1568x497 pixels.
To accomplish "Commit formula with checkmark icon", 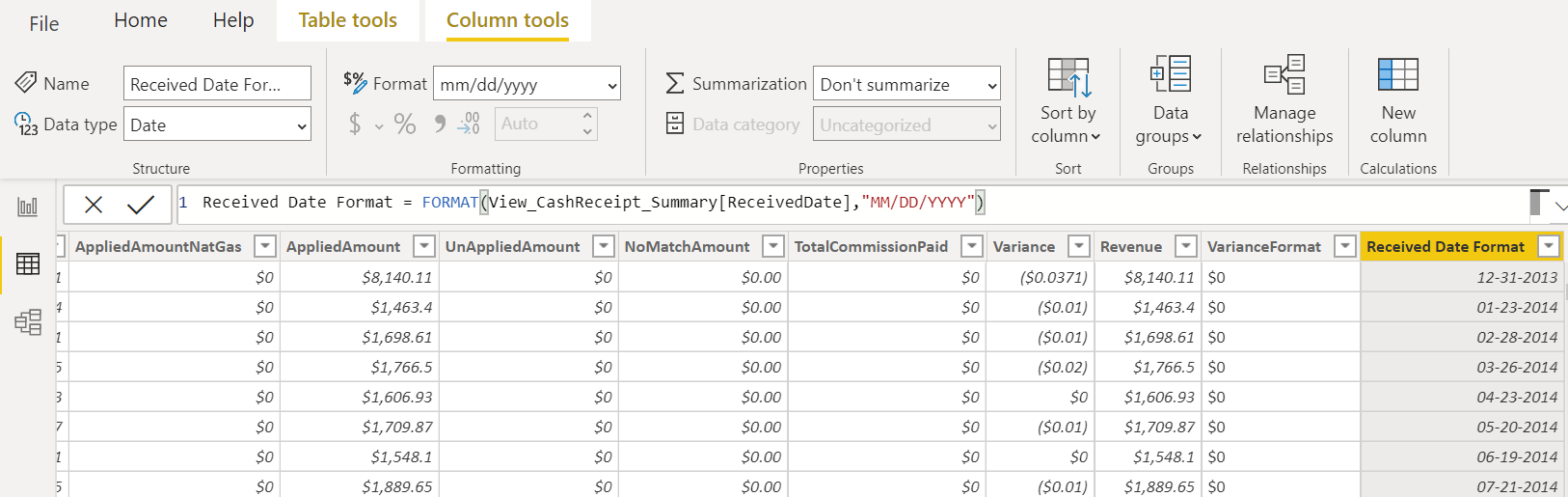I will coord(141,204).
